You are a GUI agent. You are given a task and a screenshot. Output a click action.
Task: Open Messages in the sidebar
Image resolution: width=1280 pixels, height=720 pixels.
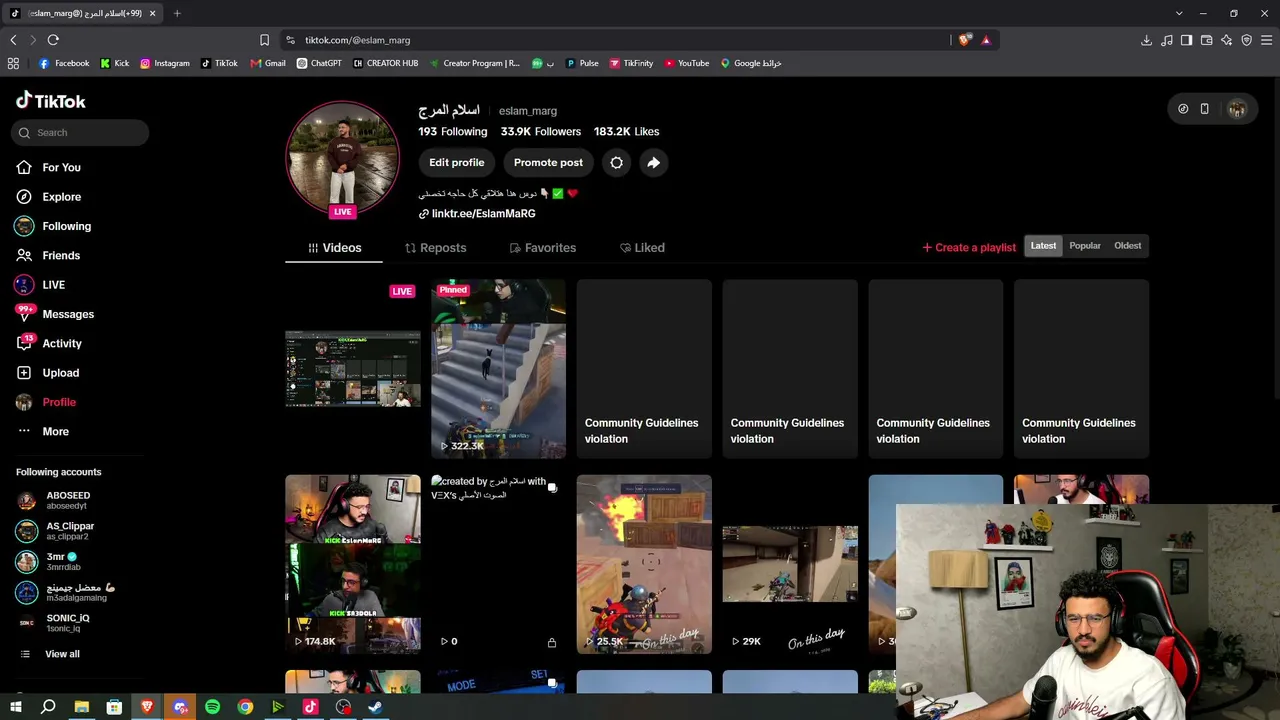(68, 314)
